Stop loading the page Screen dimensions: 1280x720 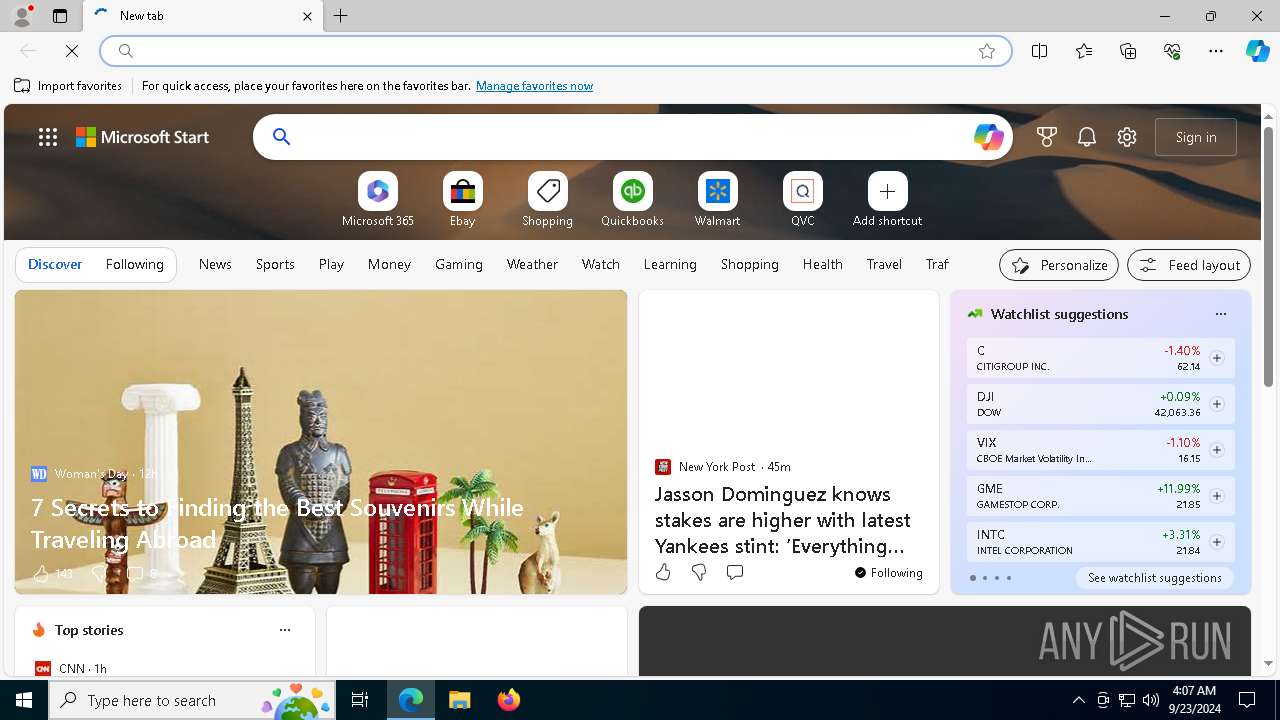pyautogui.click(x=72, y=51)
